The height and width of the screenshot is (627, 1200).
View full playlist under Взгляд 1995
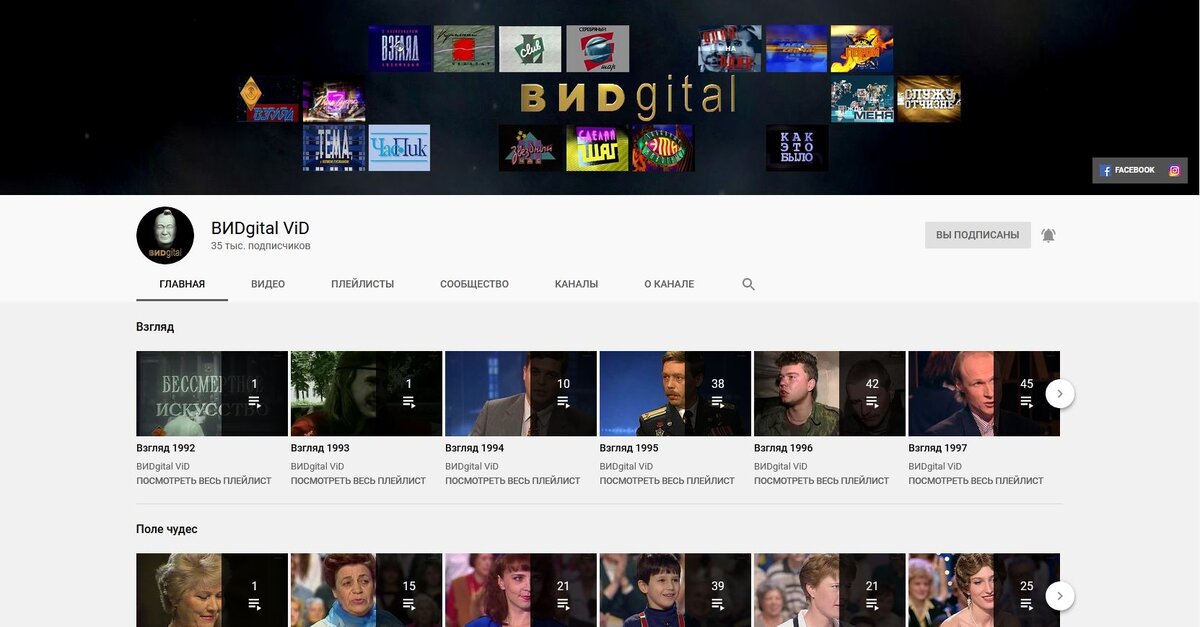click(x=667, y=481)
